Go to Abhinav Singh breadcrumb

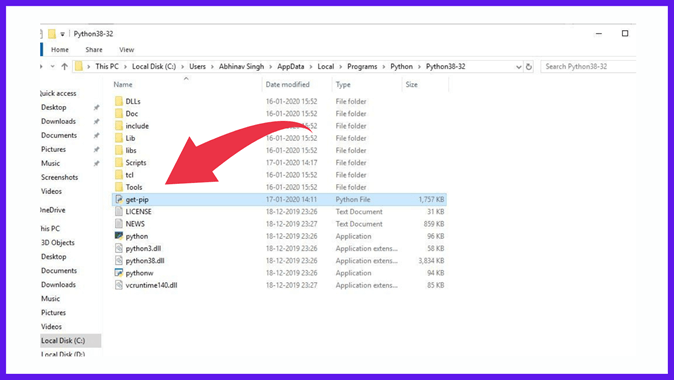point(242,67)
